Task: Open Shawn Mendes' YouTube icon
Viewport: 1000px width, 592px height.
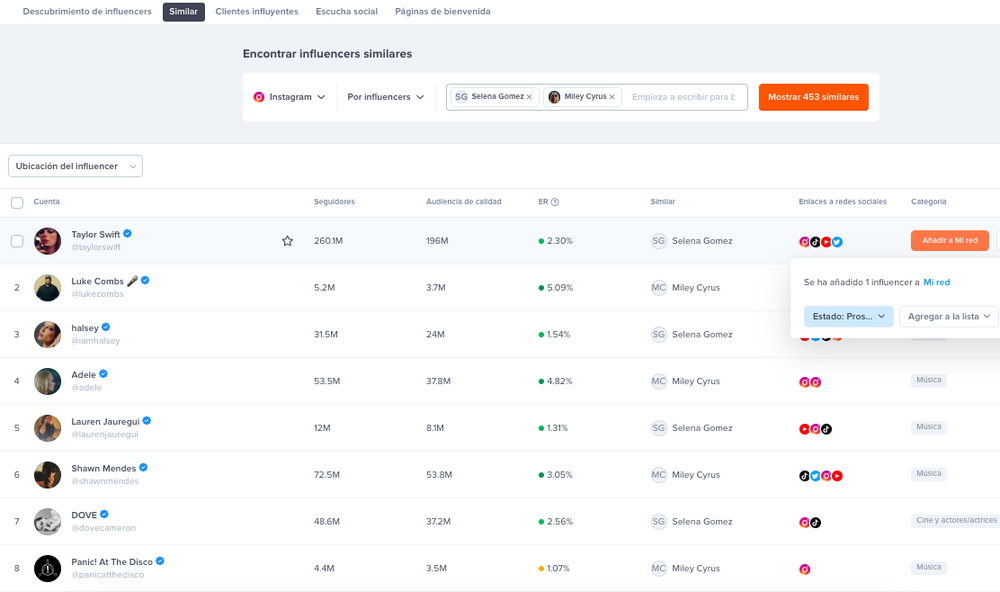Action: tap(837, 476)
